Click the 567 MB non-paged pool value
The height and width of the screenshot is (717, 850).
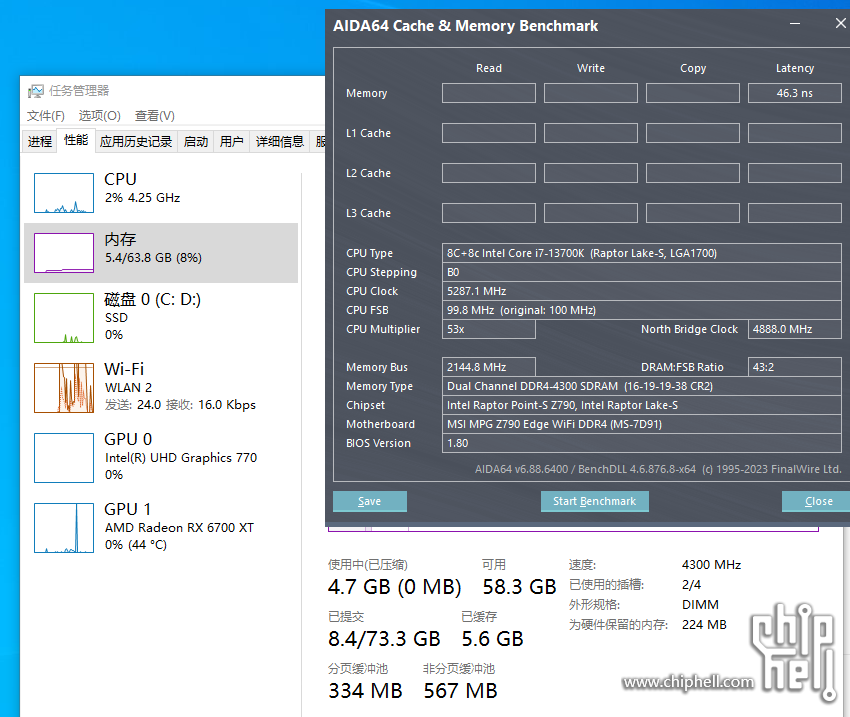click(x=461, y=691)
